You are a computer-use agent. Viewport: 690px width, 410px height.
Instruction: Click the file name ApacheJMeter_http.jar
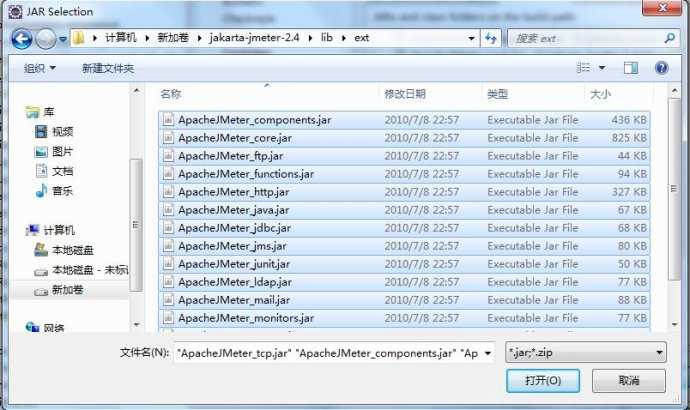pyautogui.click(x=234, y=192)
